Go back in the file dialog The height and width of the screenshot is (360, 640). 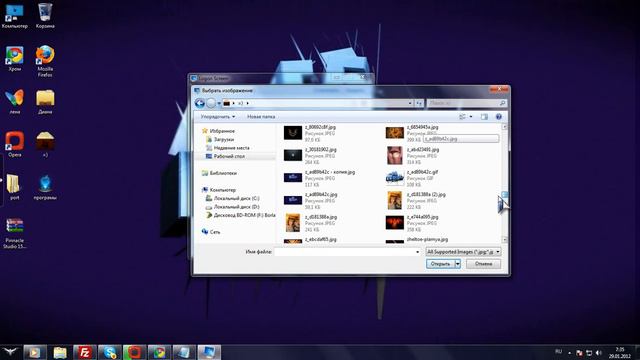[x=200, y=103]
